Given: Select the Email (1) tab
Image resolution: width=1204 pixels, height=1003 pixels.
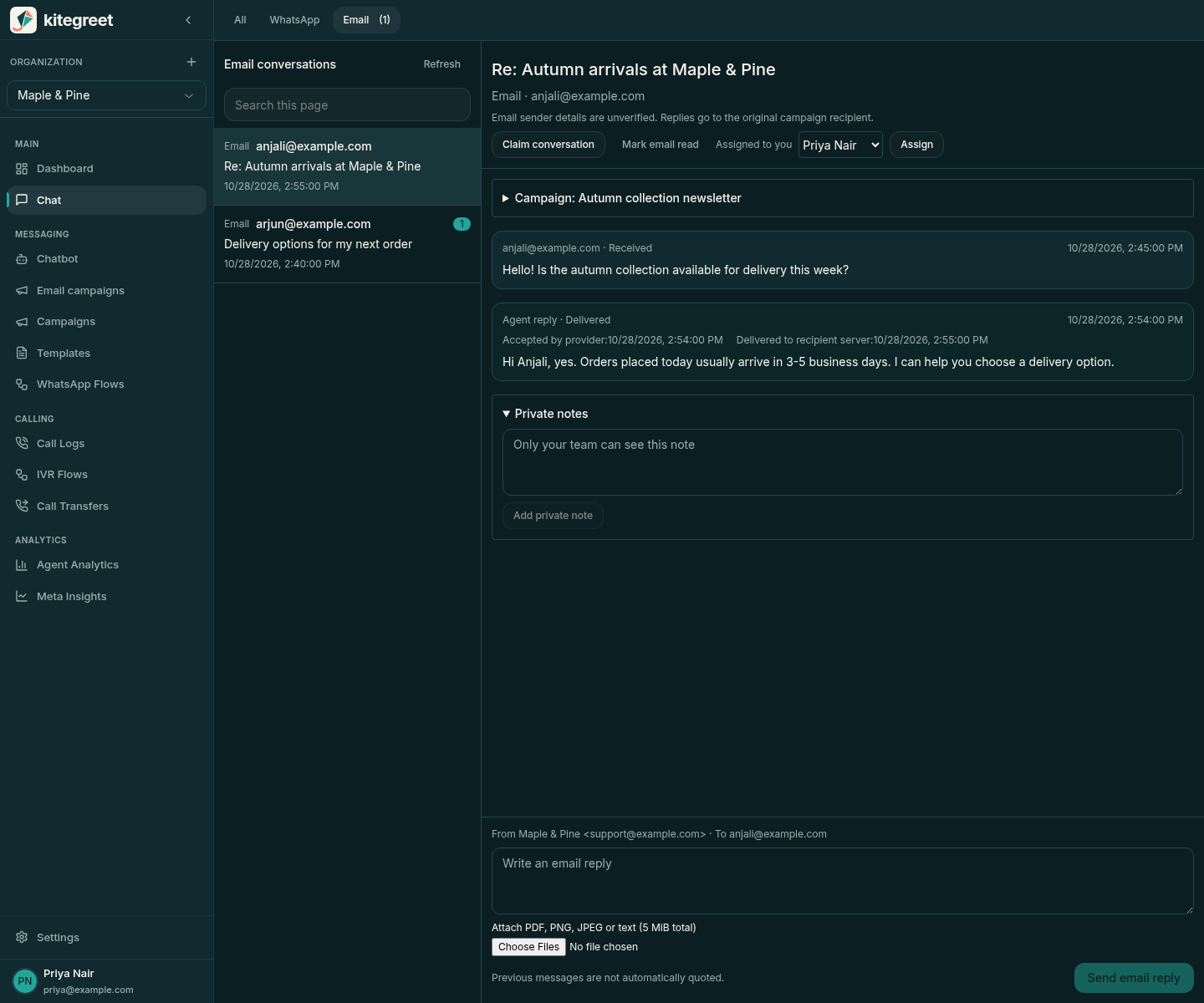Looking at the screenshot, I should 366,20.
